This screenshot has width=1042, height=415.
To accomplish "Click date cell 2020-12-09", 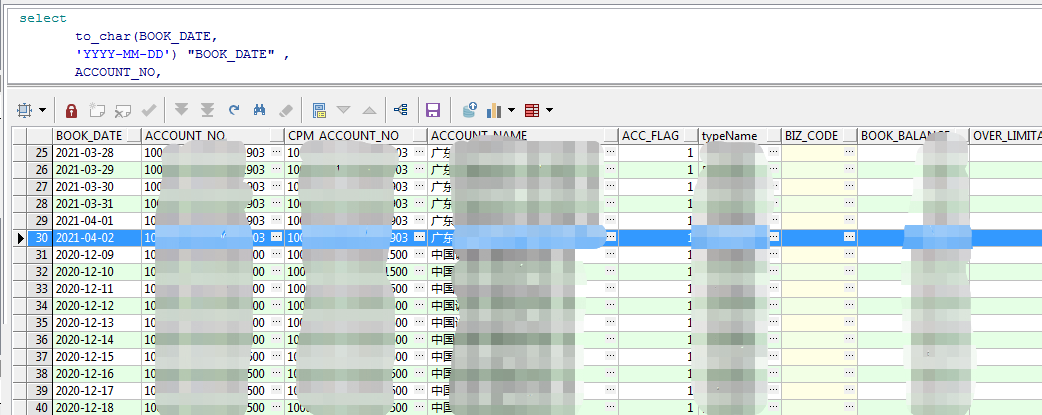I will (x=97, y=255).
